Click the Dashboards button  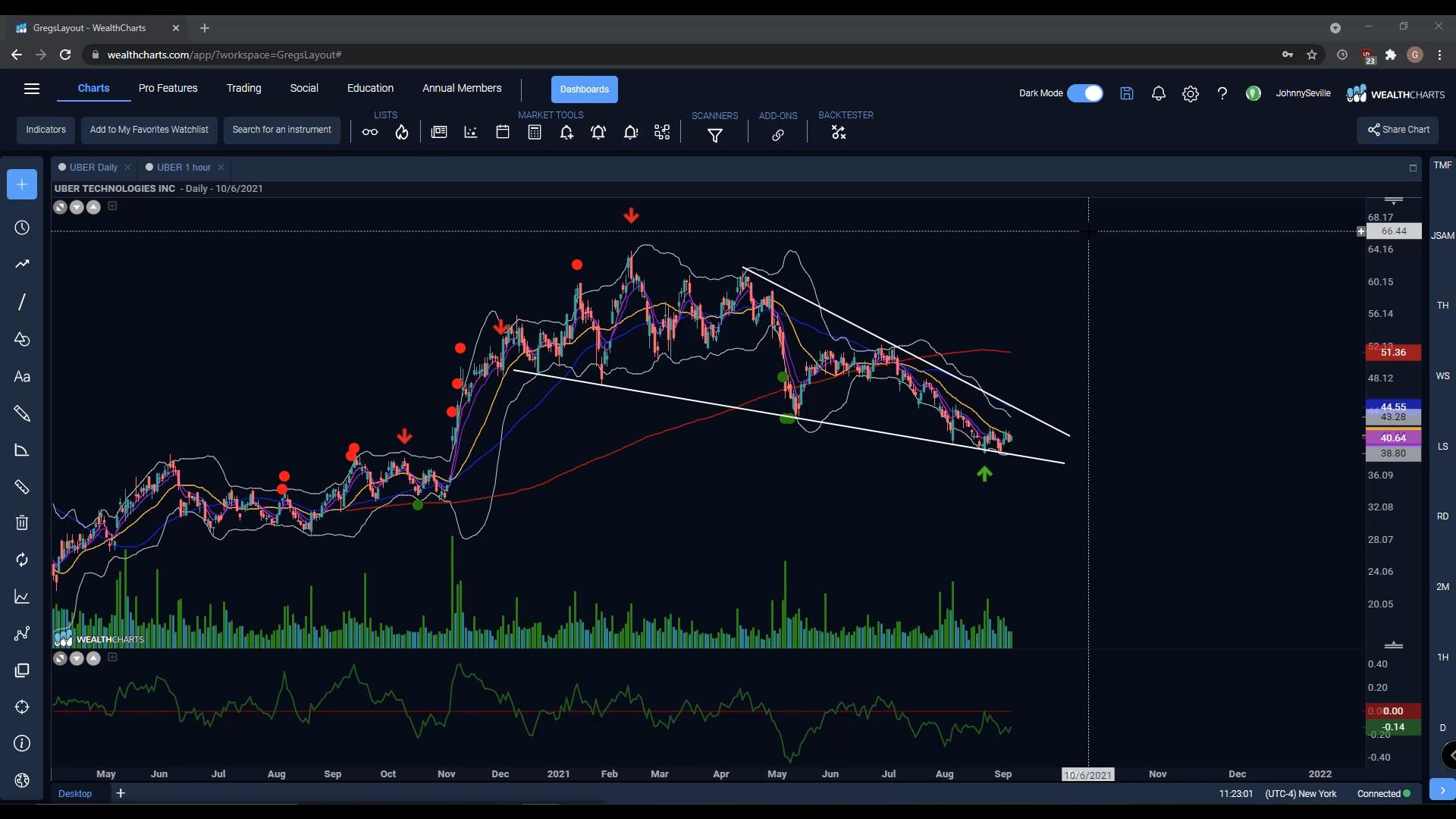[x=585, y=89]
